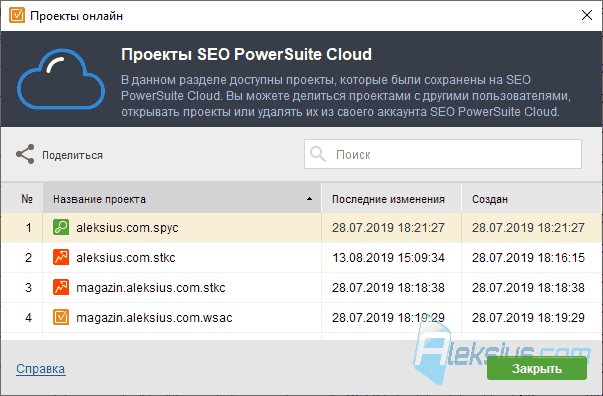
Task: Select project magazin.aleksius.com.stkc
Action: coord(151,288)
